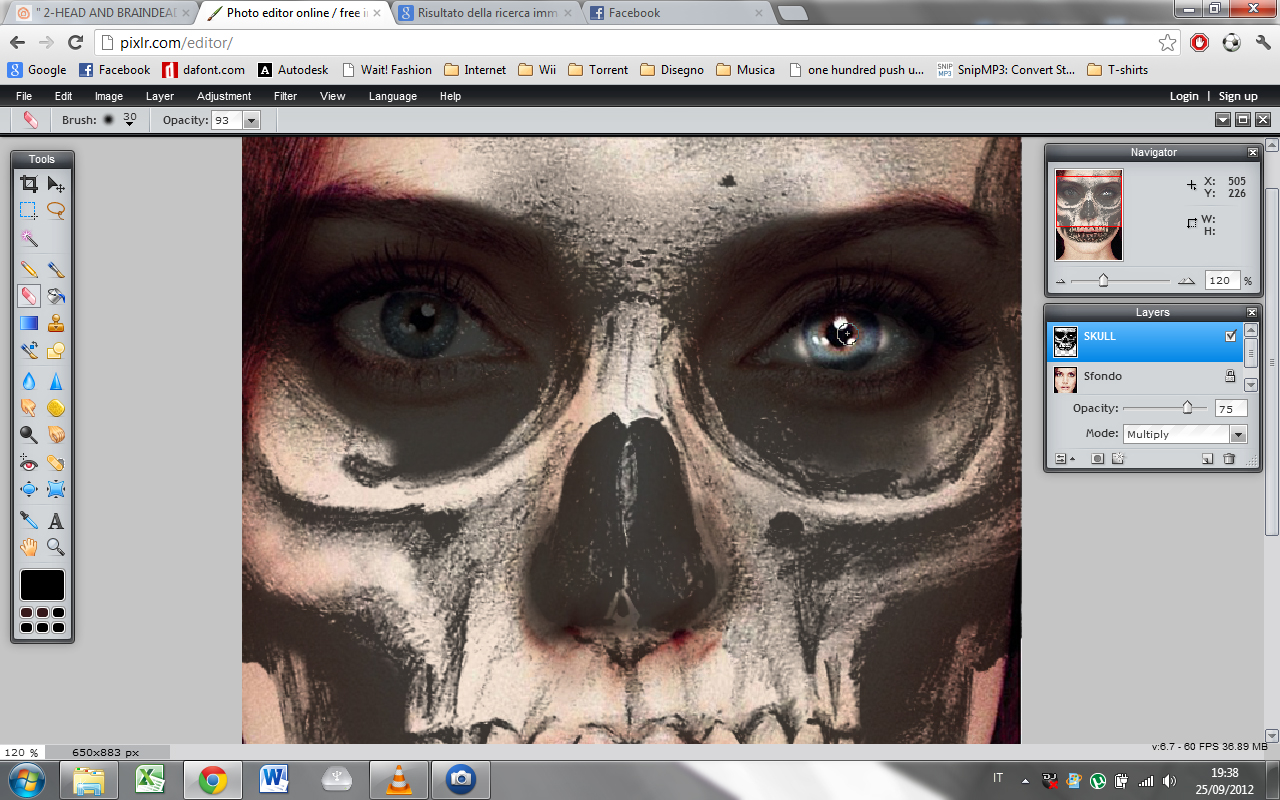1280x800 pixels.
Task: Click the Navigator zoom percentage field
Action: coord(1221,281)
